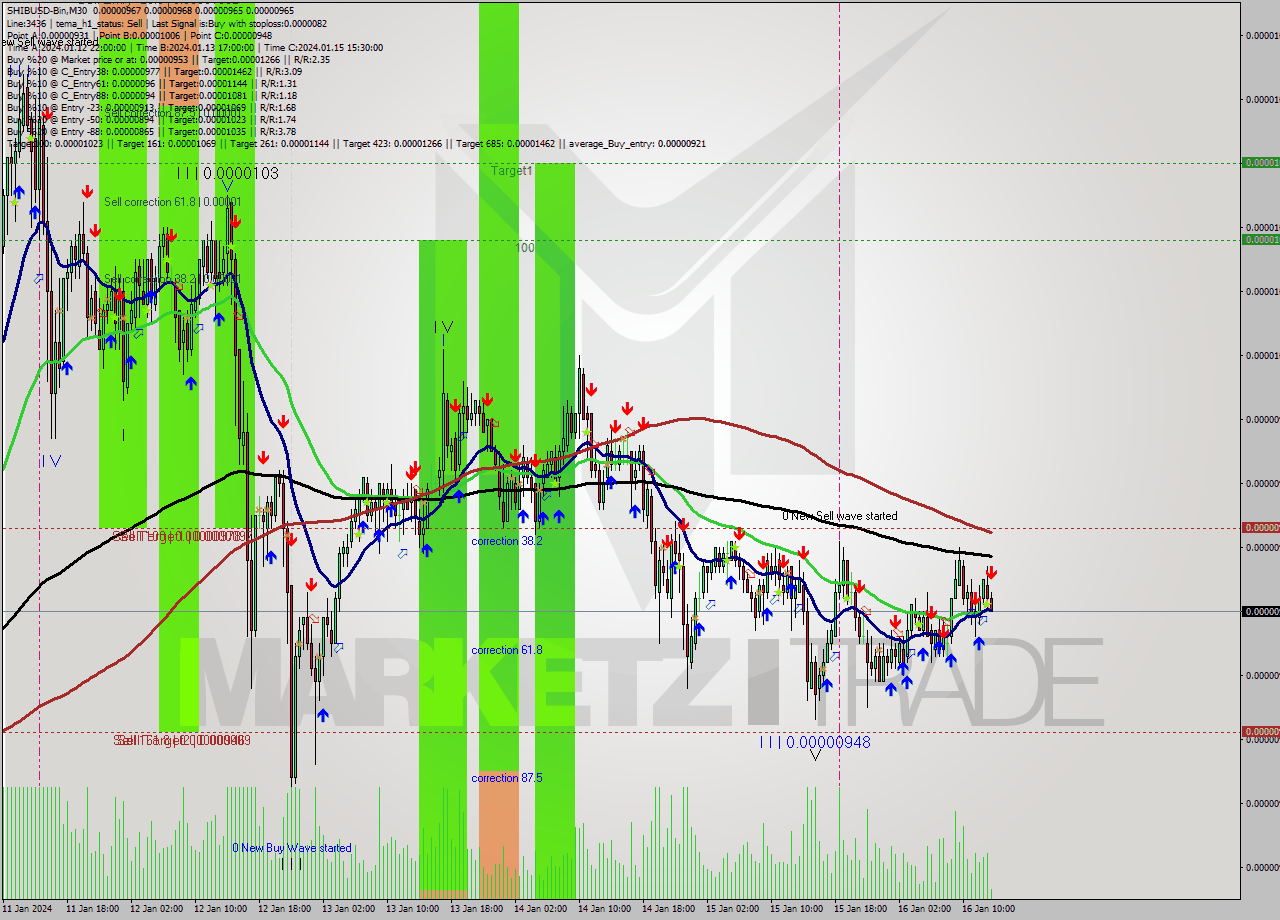Click the '14 Jan 02:00' time label
This screenshot has width=1280, height=920.
542,909
